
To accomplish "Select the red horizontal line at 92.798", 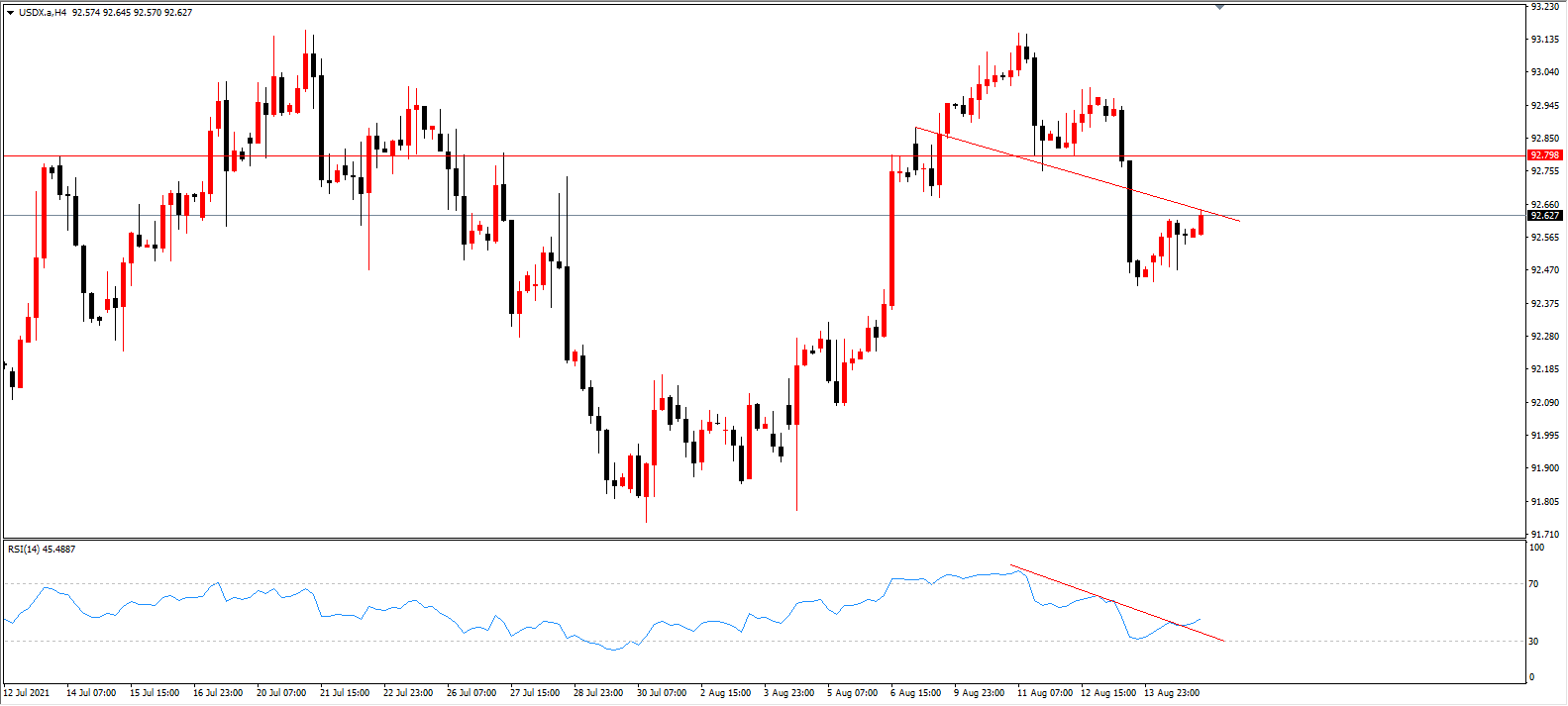I will (x=763, y=155).
